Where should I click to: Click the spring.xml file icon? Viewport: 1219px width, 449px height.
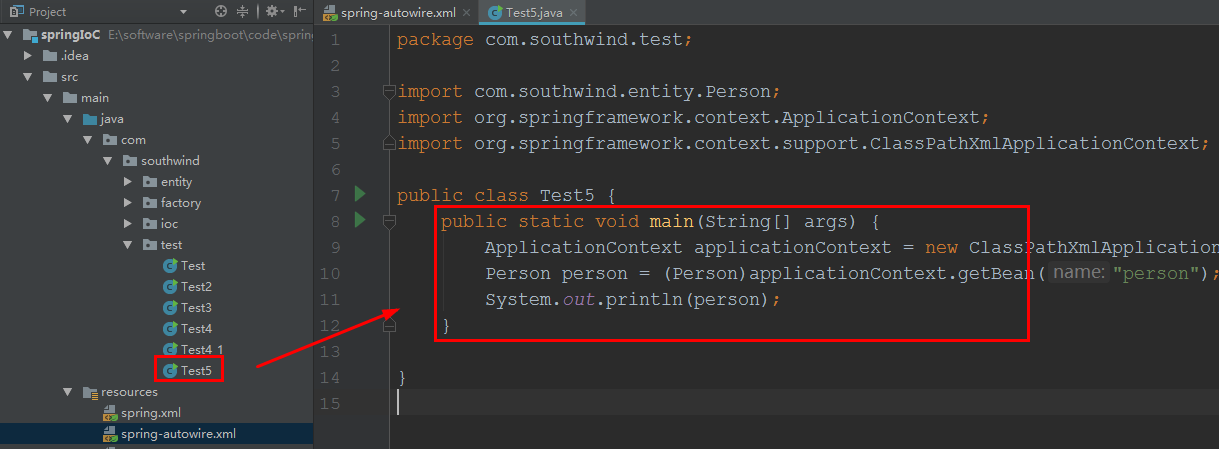click(110, 412)
